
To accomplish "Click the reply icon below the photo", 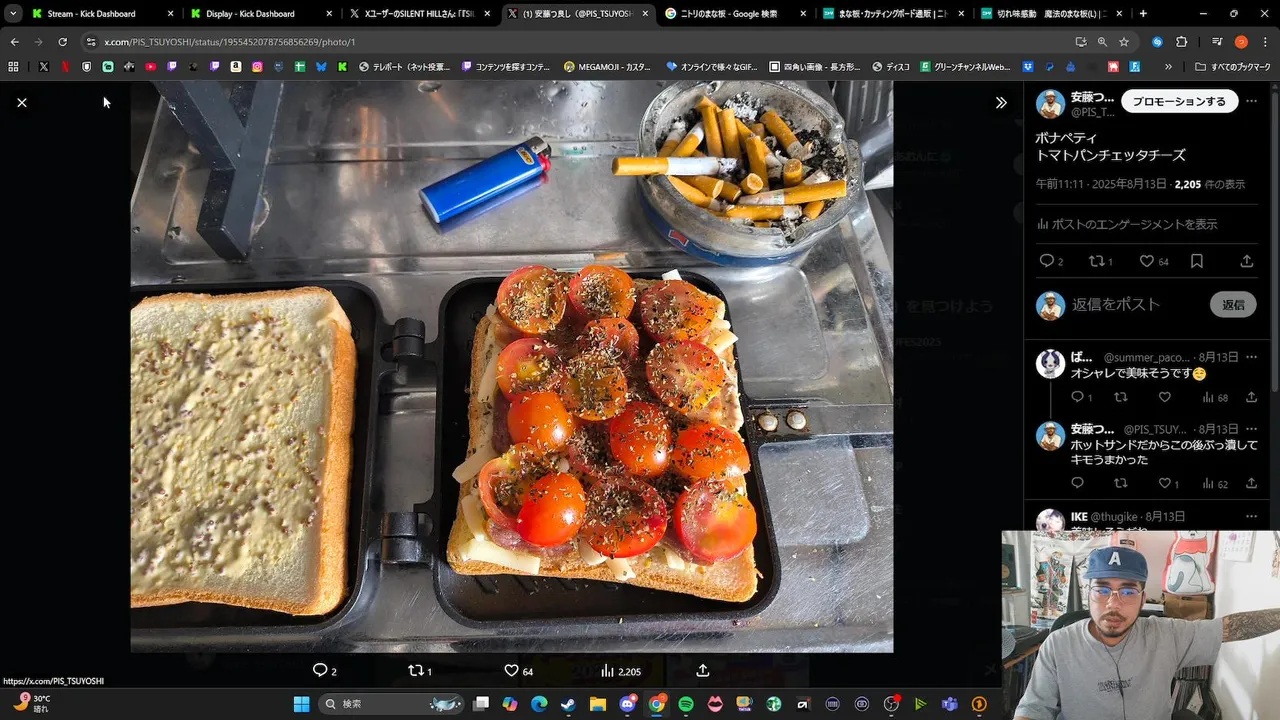I will tap(320, 670).
